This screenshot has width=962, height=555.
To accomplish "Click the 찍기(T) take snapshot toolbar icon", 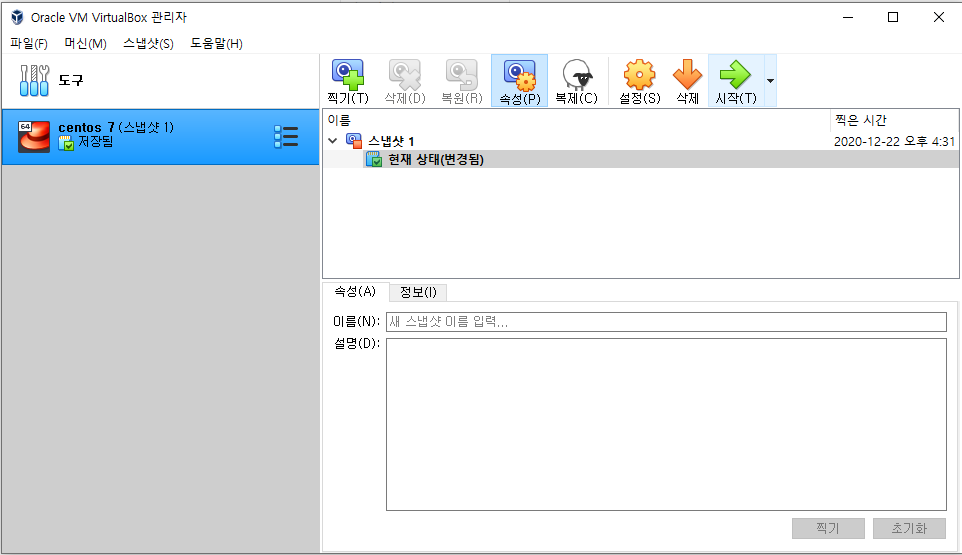I will click(348, 74).
